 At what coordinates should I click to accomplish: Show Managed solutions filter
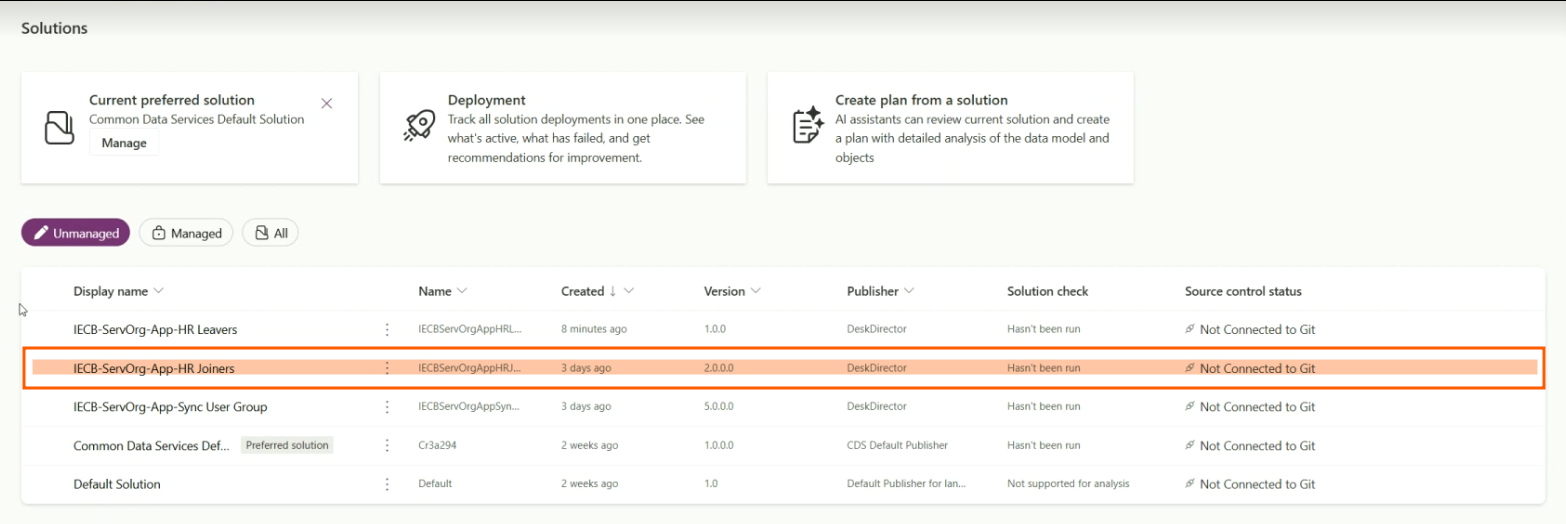tap(186, 233)
